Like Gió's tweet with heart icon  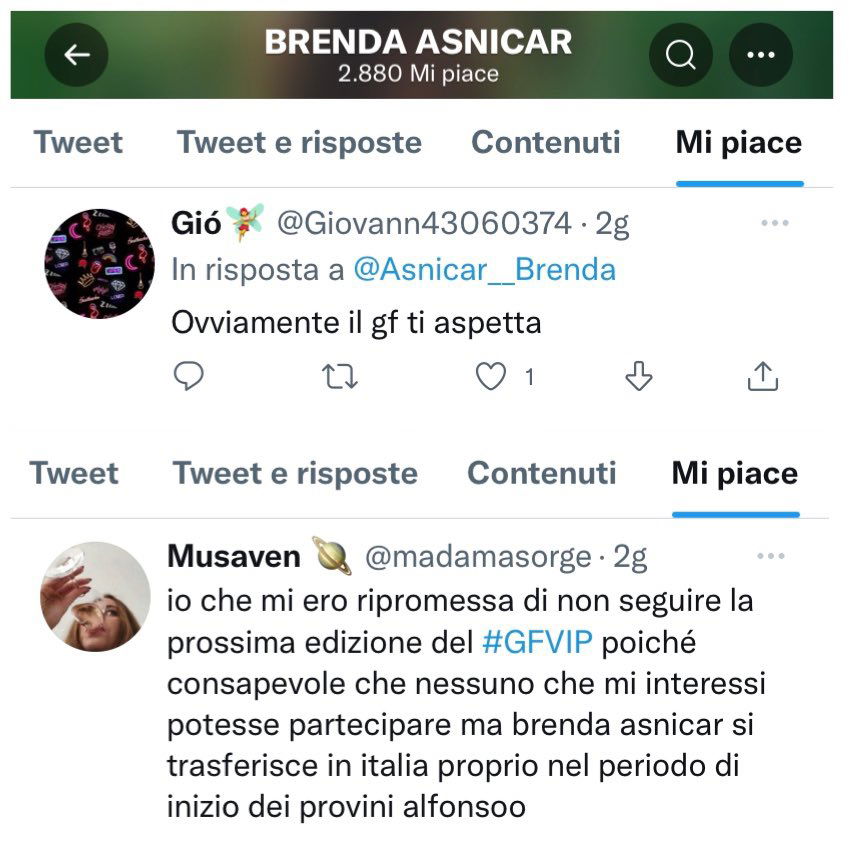tap(491, 376)
